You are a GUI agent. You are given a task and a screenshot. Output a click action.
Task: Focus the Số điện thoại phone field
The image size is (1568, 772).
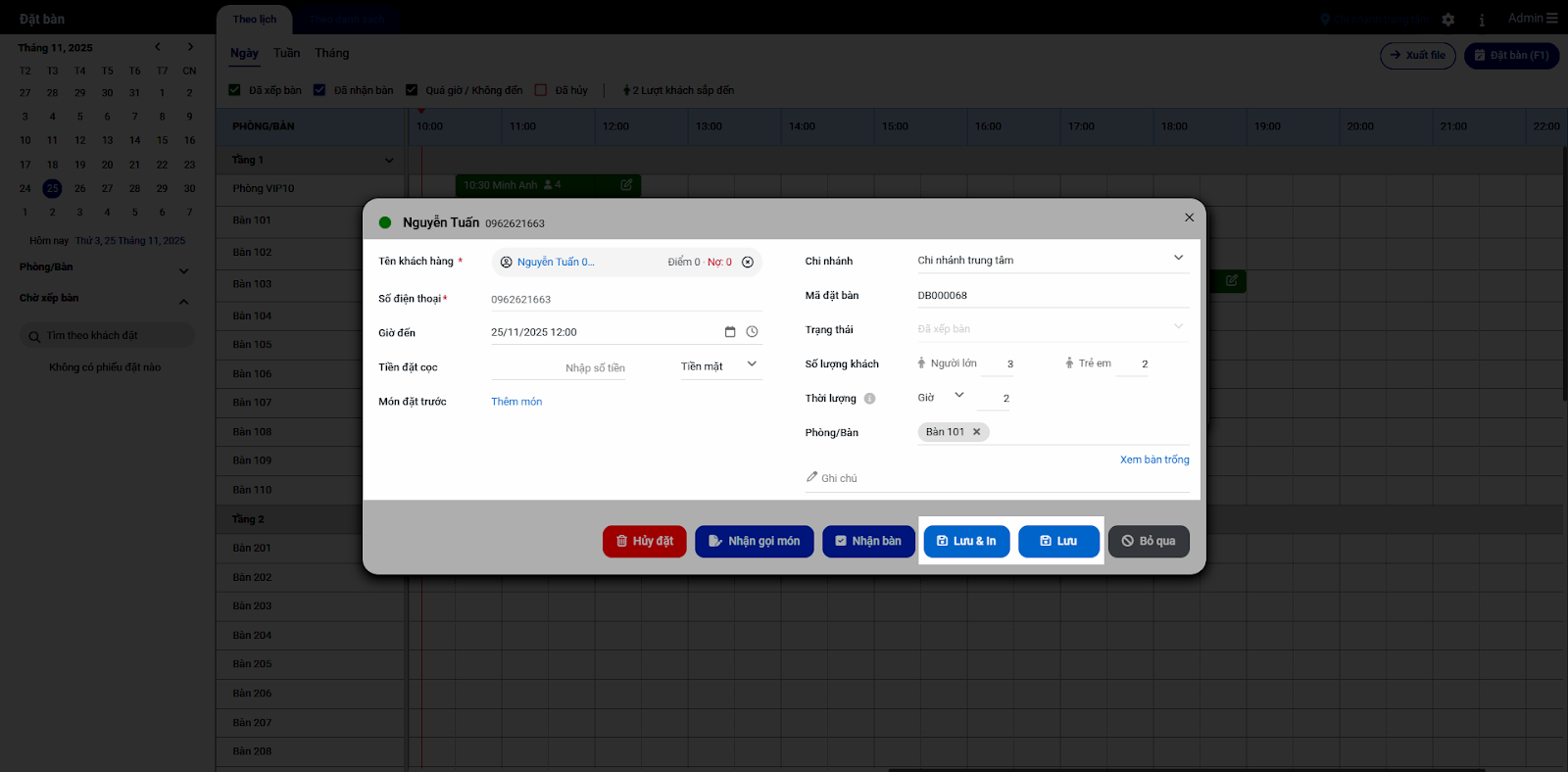coord(626,300)
